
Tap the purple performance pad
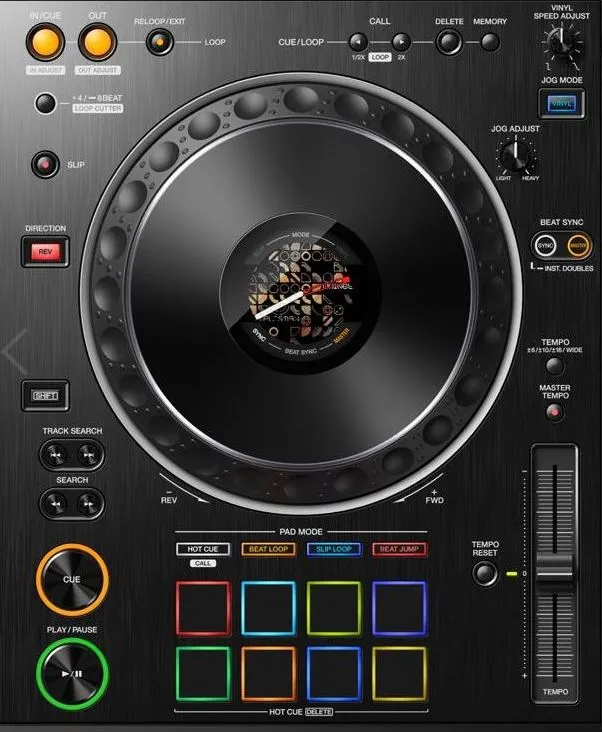pyautogui.click(x=399, y=609)
